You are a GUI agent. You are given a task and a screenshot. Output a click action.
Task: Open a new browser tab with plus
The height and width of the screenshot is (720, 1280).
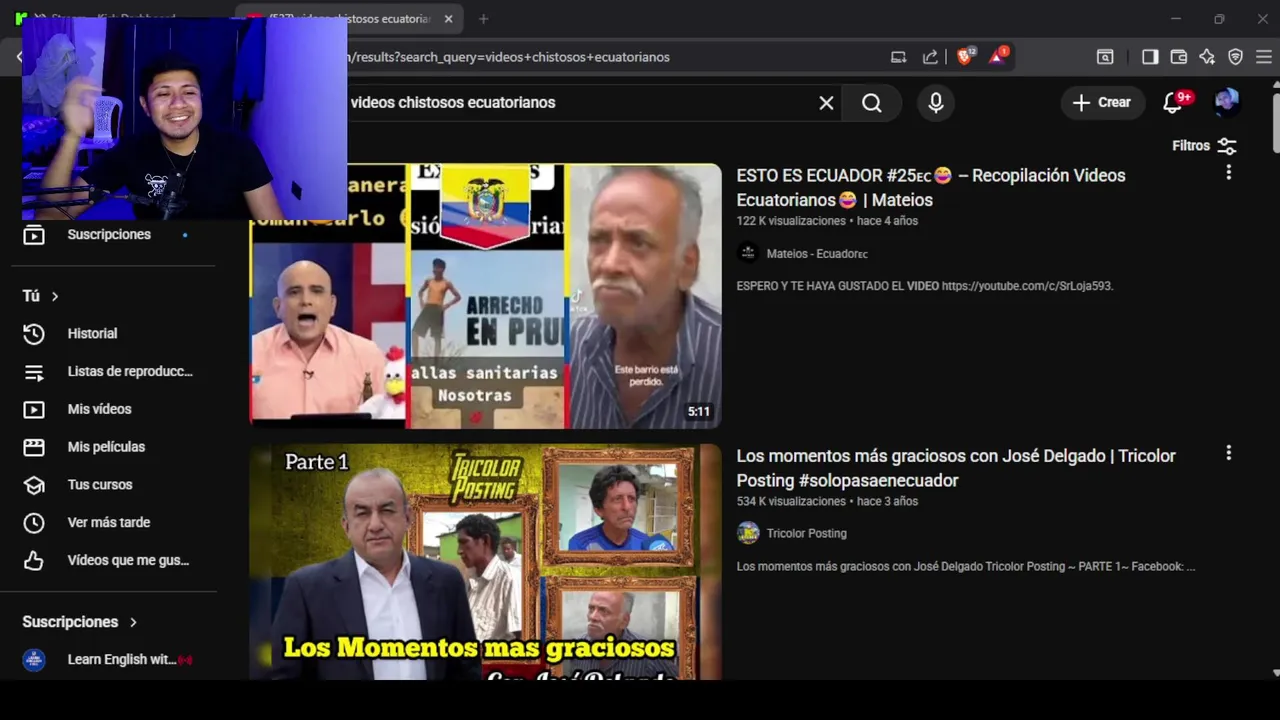(484, 19)
